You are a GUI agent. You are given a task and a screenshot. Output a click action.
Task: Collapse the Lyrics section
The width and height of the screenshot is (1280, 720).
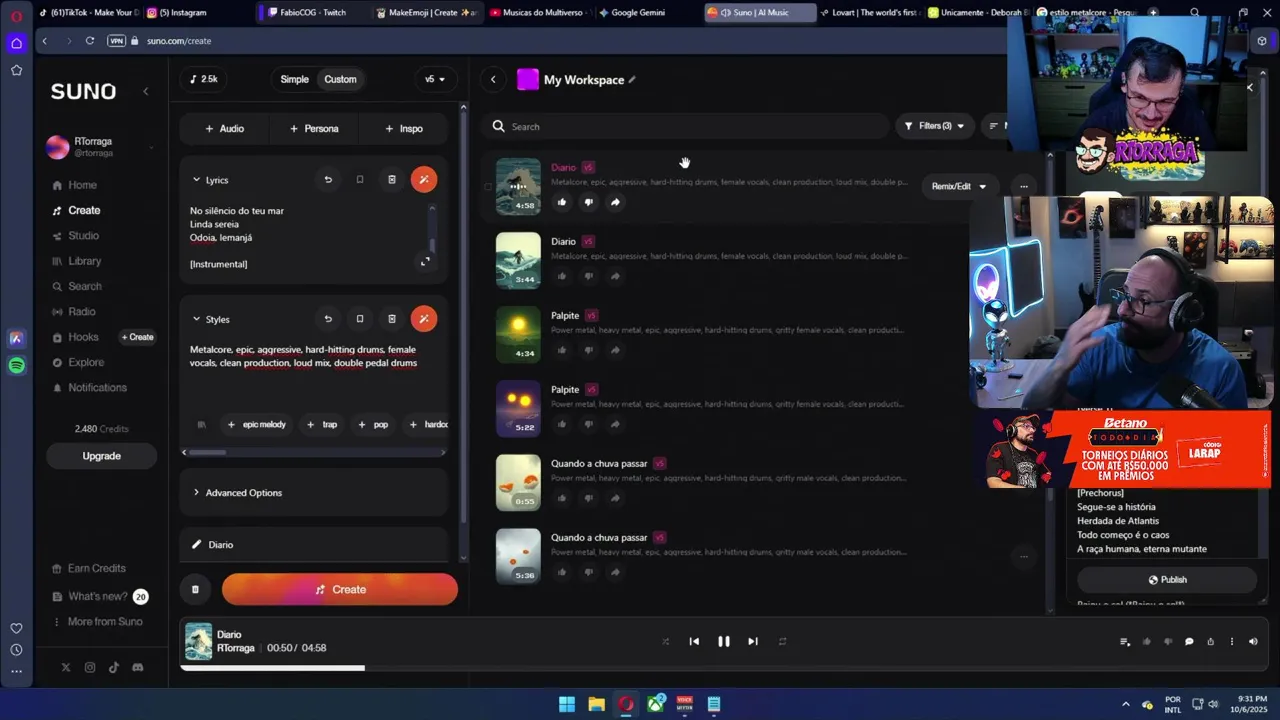196,180
